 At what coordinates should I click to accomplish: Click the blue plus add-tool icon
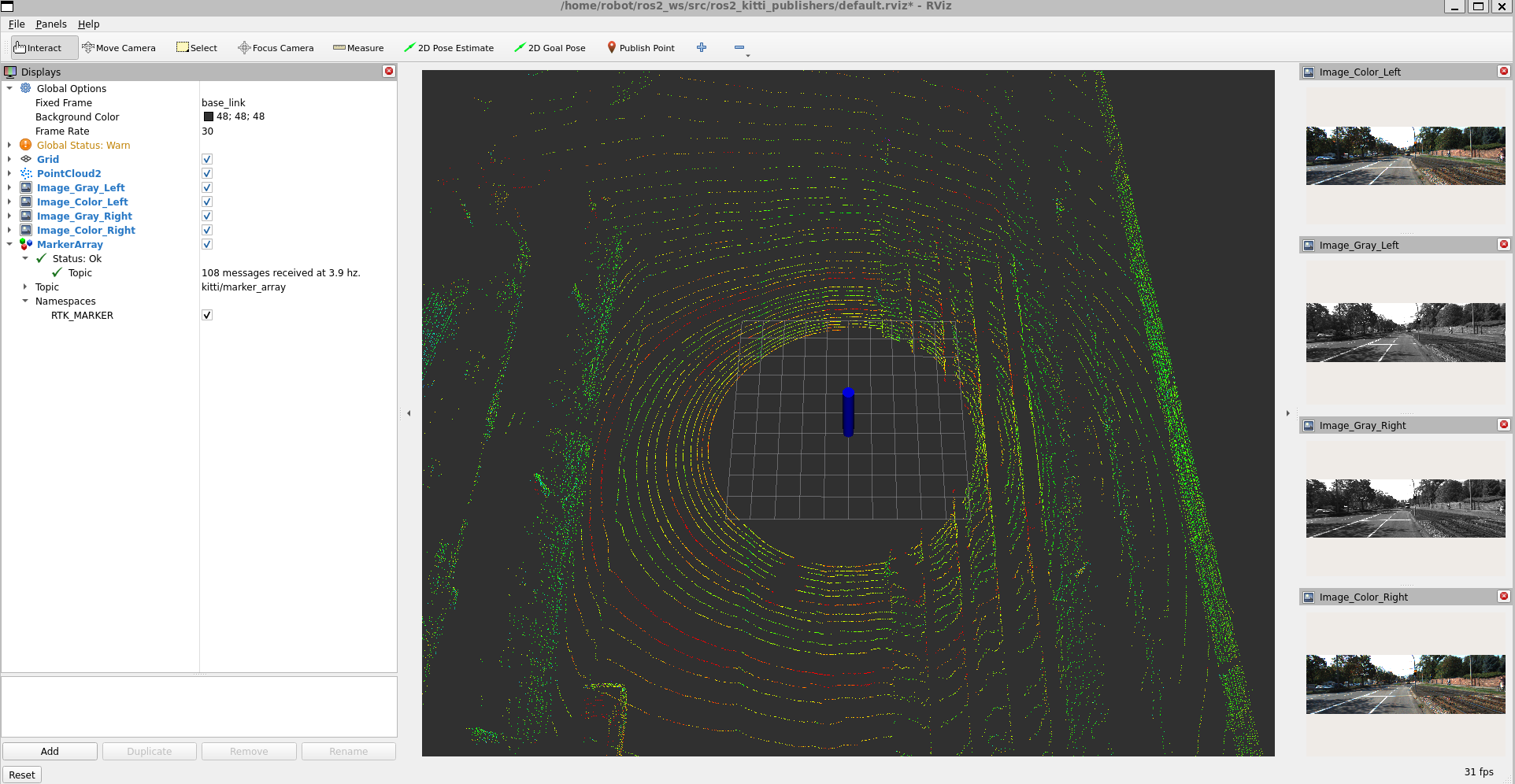pyautogui.click(x=702, y=47)
